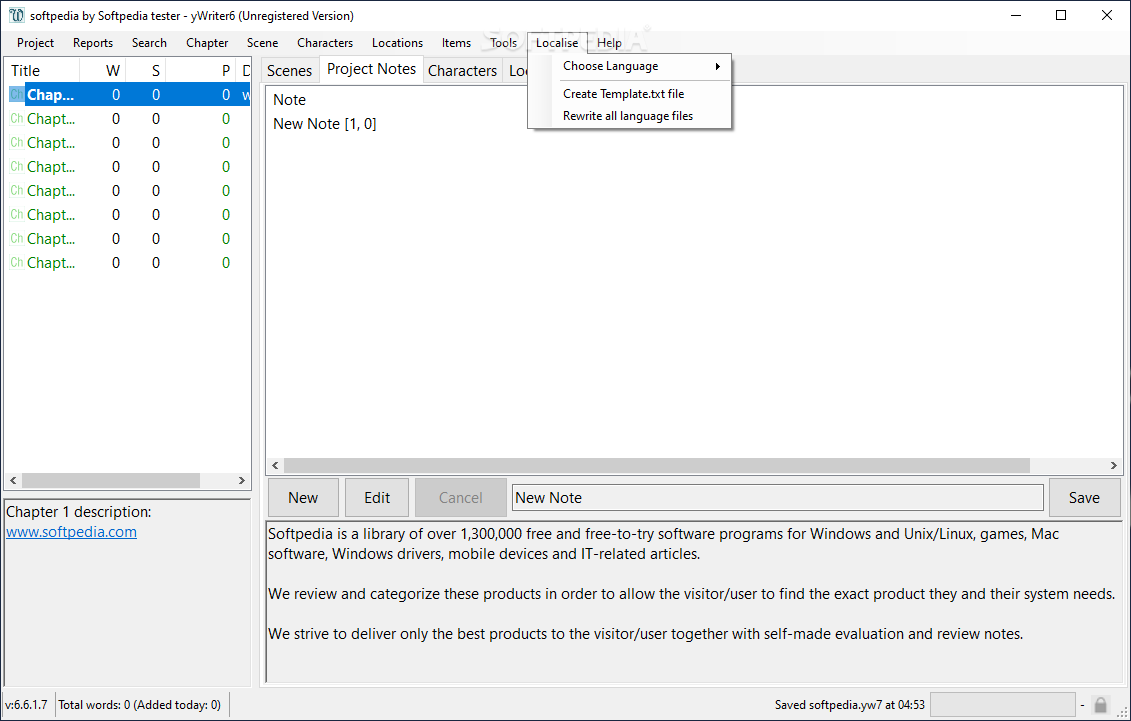Click the Cancel button

coord(460,497)
